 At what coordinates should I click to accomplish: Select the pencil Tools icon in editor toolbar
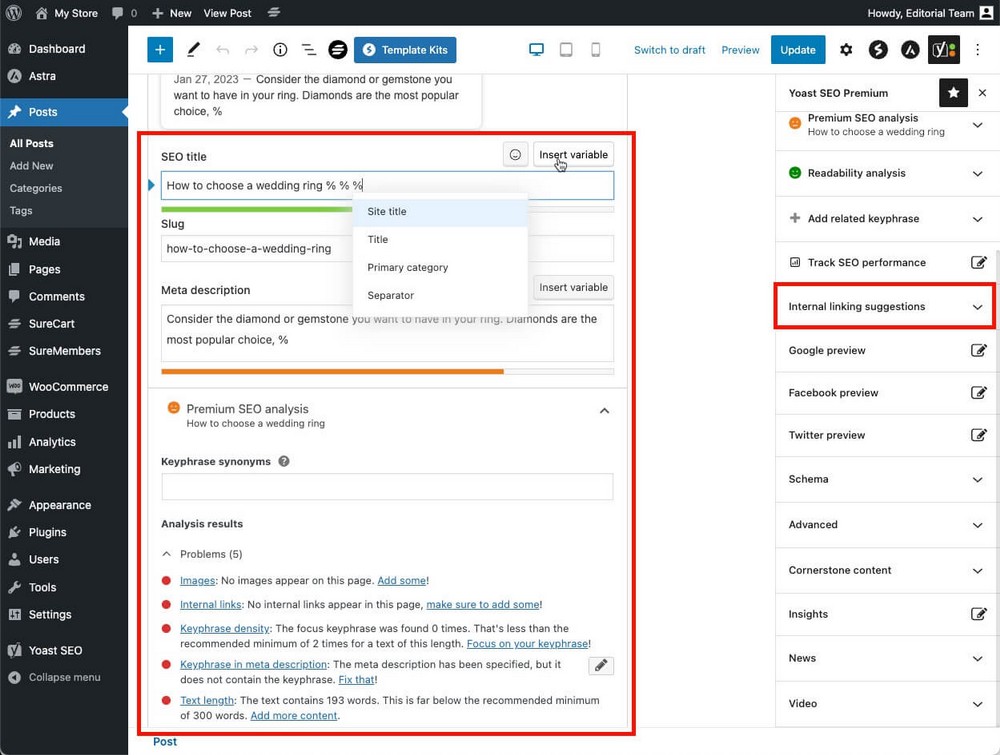[x=193, y=50]
